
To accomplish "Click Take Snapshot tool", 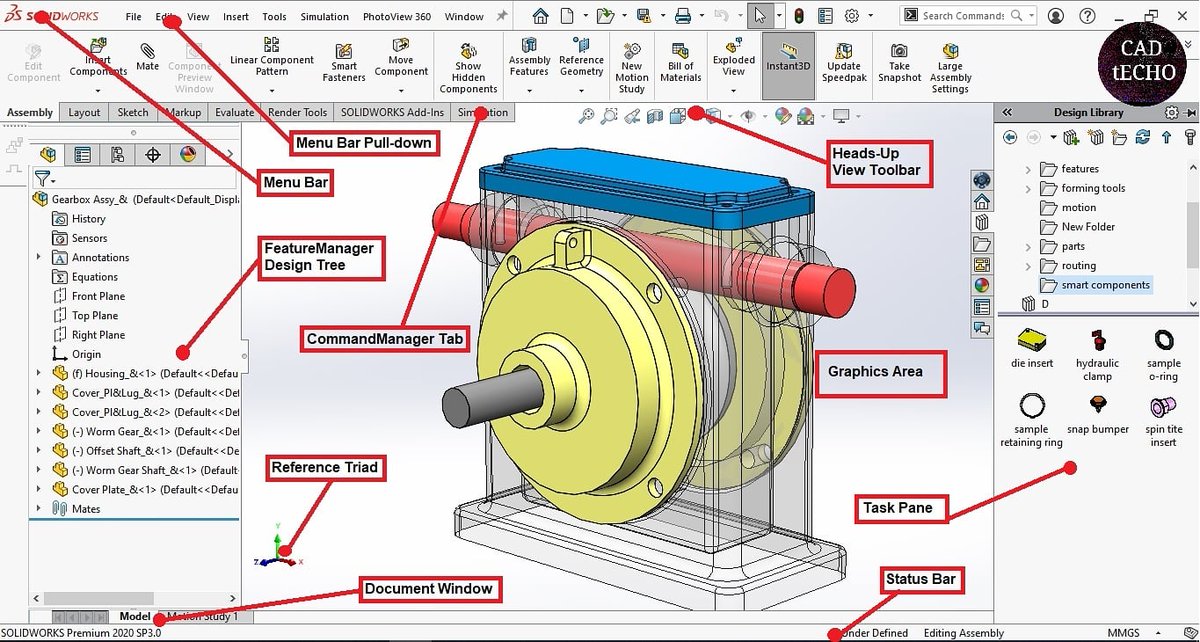I will click(x=900, y=63).
